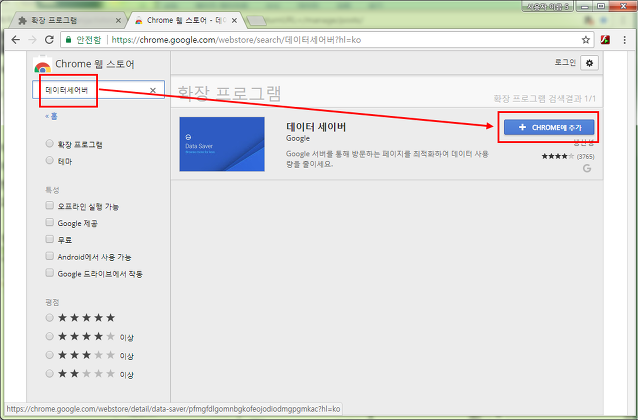Check Google 드라이브에서 작동 checkbox

click(x=49, y=273)
